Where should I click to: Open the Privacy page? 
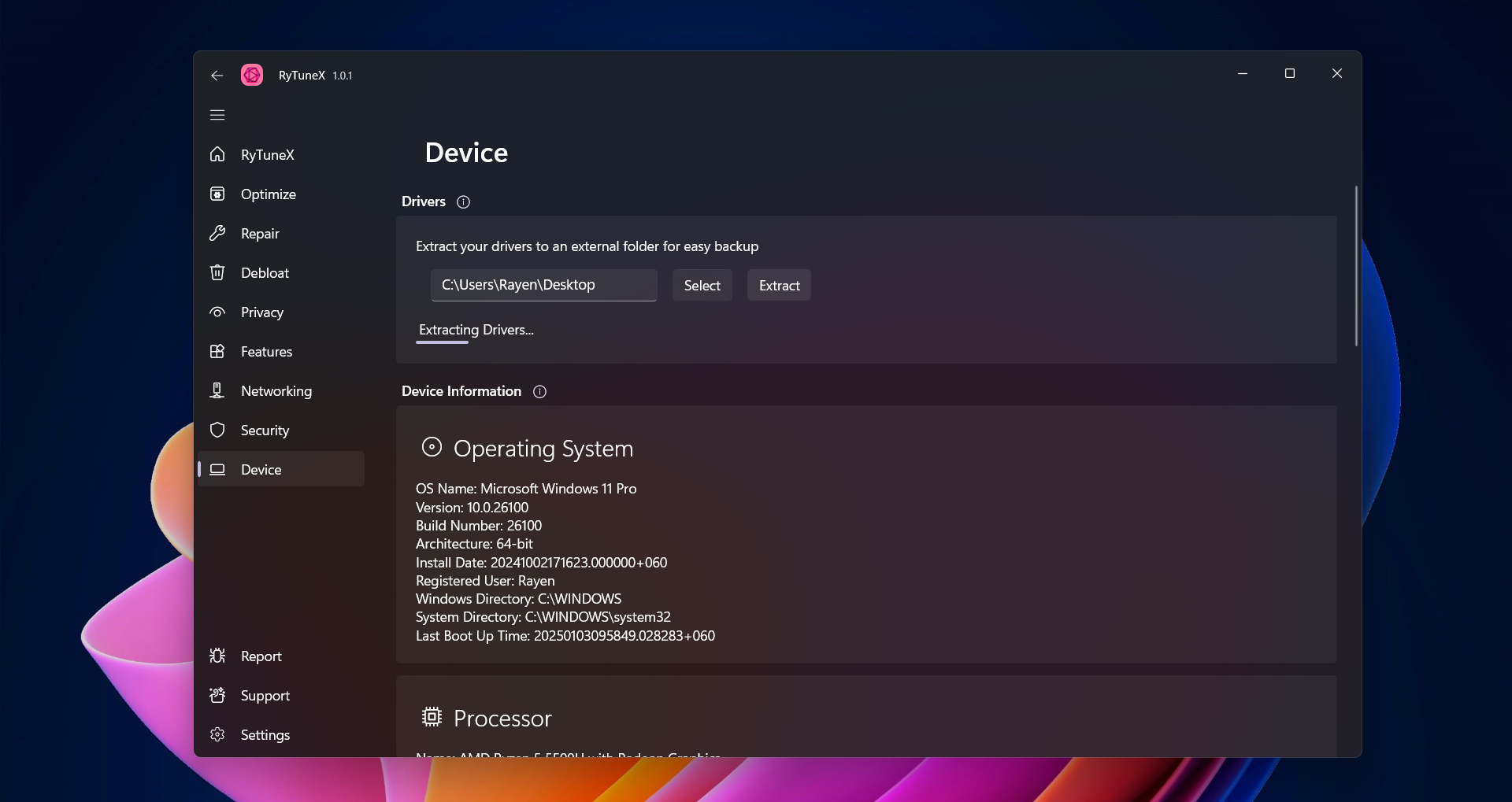tap(262, 312)
